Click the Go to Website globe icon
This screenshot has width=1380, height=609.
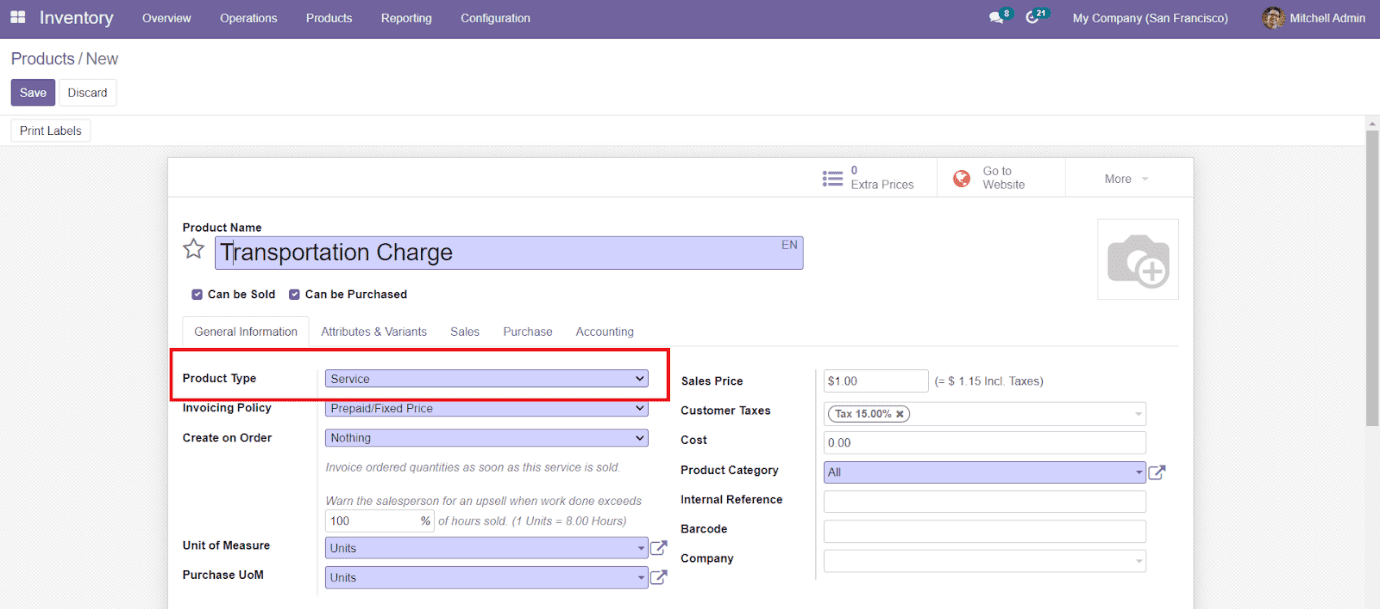[x=961, y=177]
